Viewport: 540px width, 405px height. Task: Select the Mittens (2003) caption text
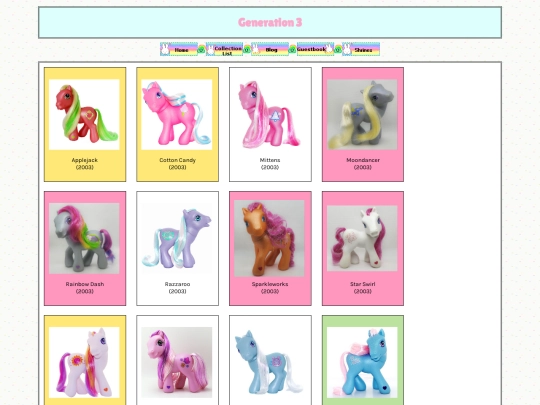[x=270, y=164]
